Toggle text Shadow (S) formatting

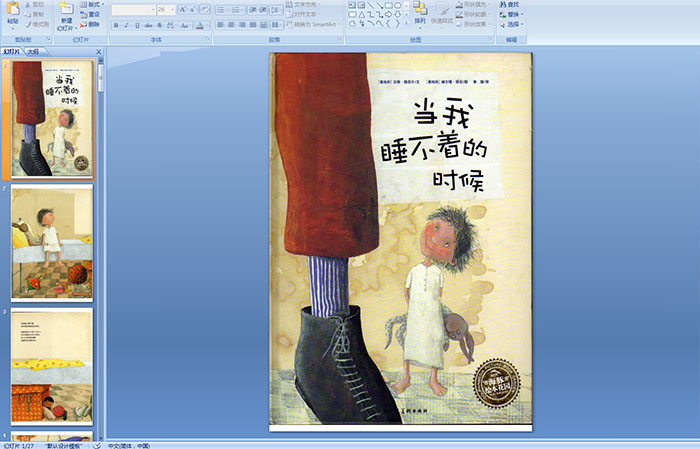[x=159, y=25]
